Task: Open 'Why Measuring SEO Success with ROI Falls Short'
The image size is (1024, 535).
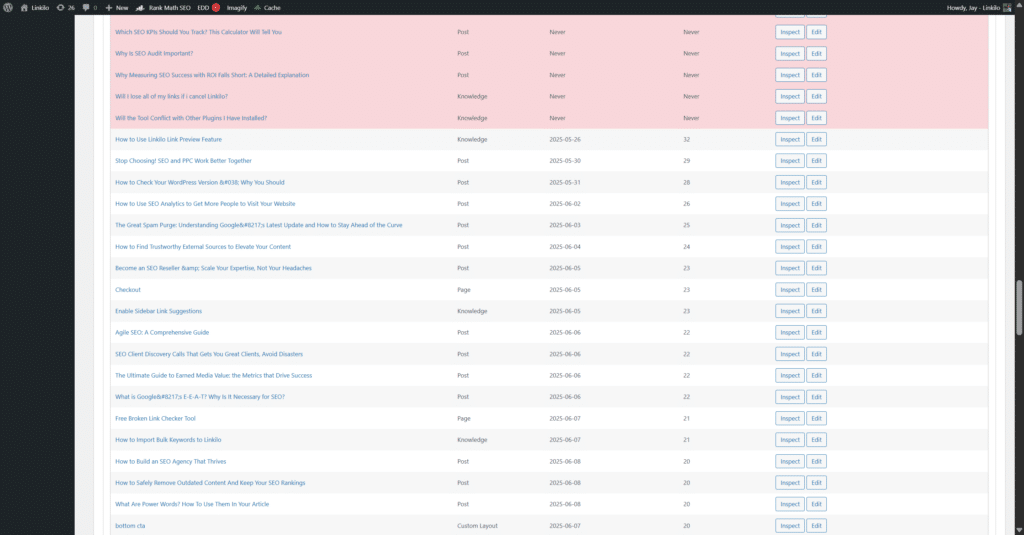Action: click(212, 75)
